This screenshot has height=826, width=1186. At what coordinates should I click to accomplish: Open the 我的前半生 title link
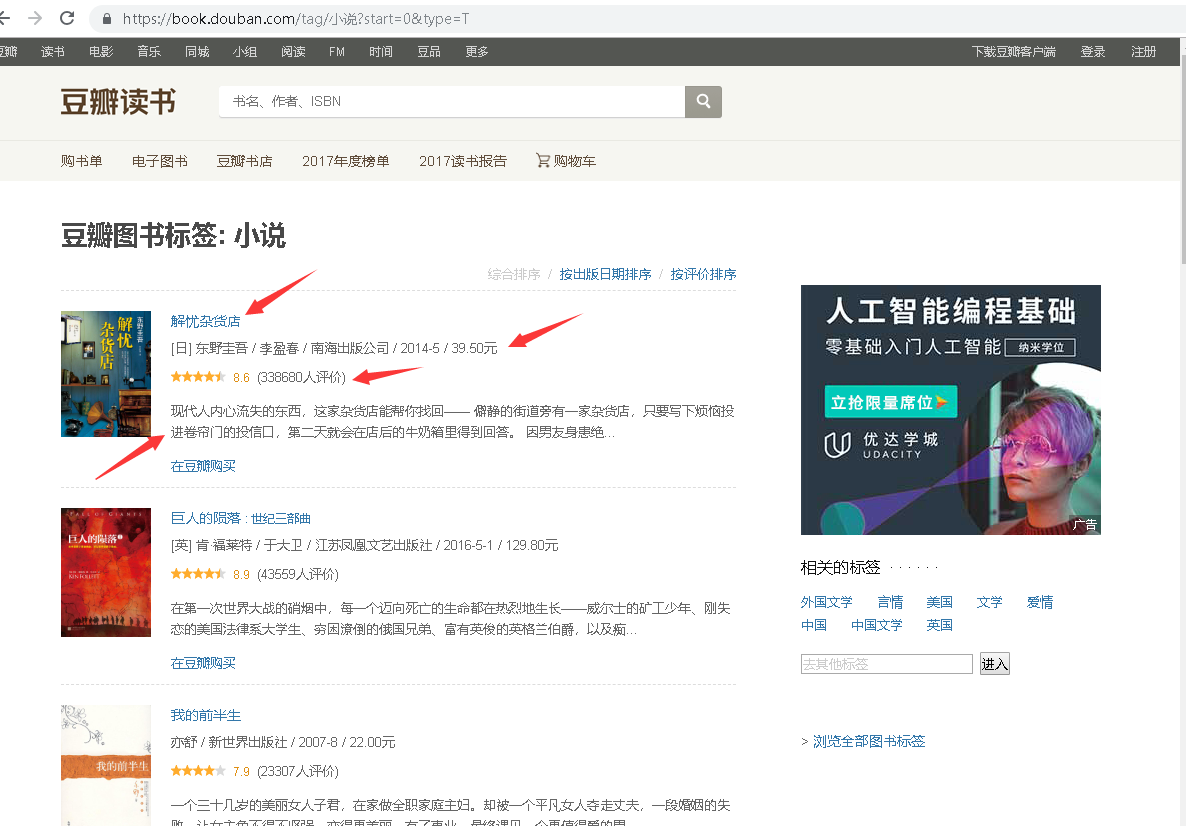click(206, 715)
